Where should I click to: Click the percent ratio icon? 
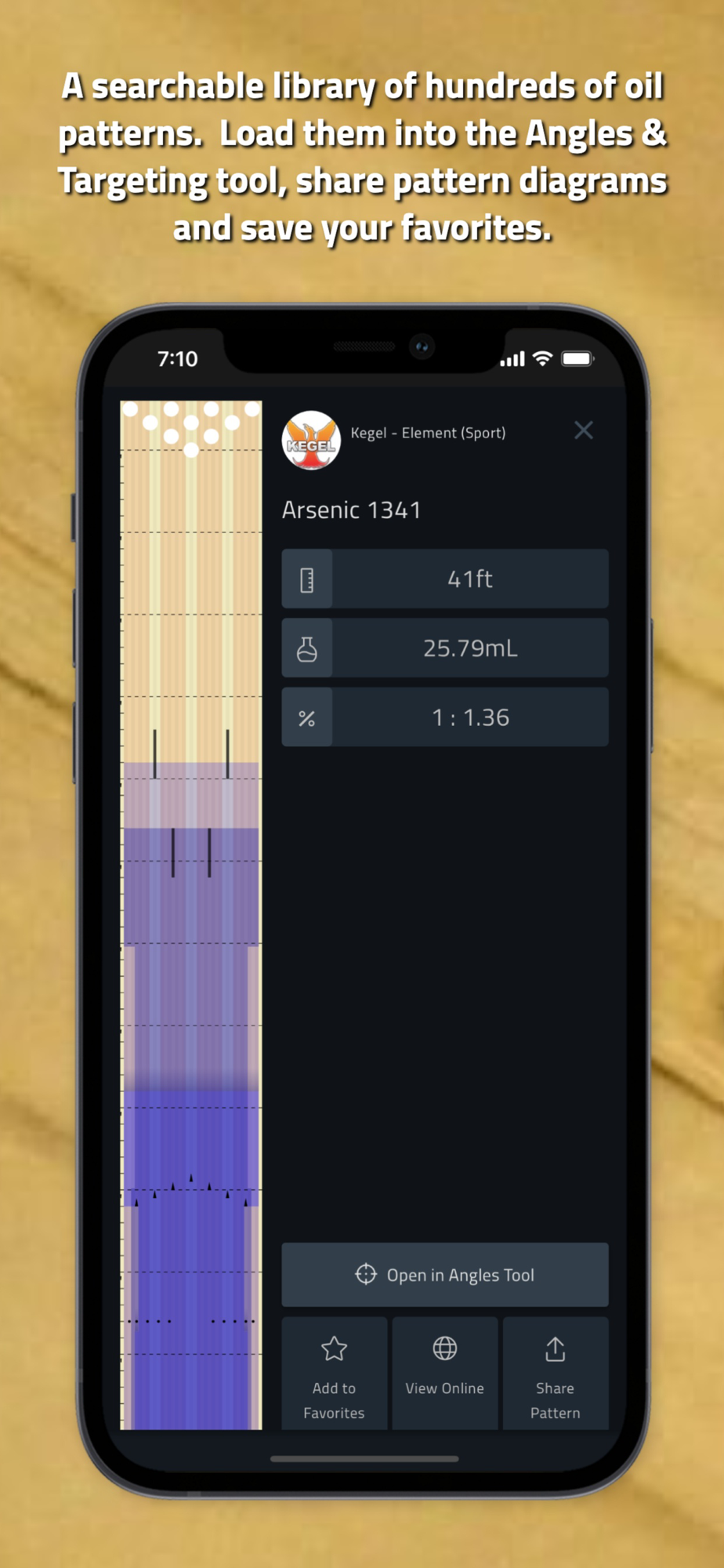point(307,717)
